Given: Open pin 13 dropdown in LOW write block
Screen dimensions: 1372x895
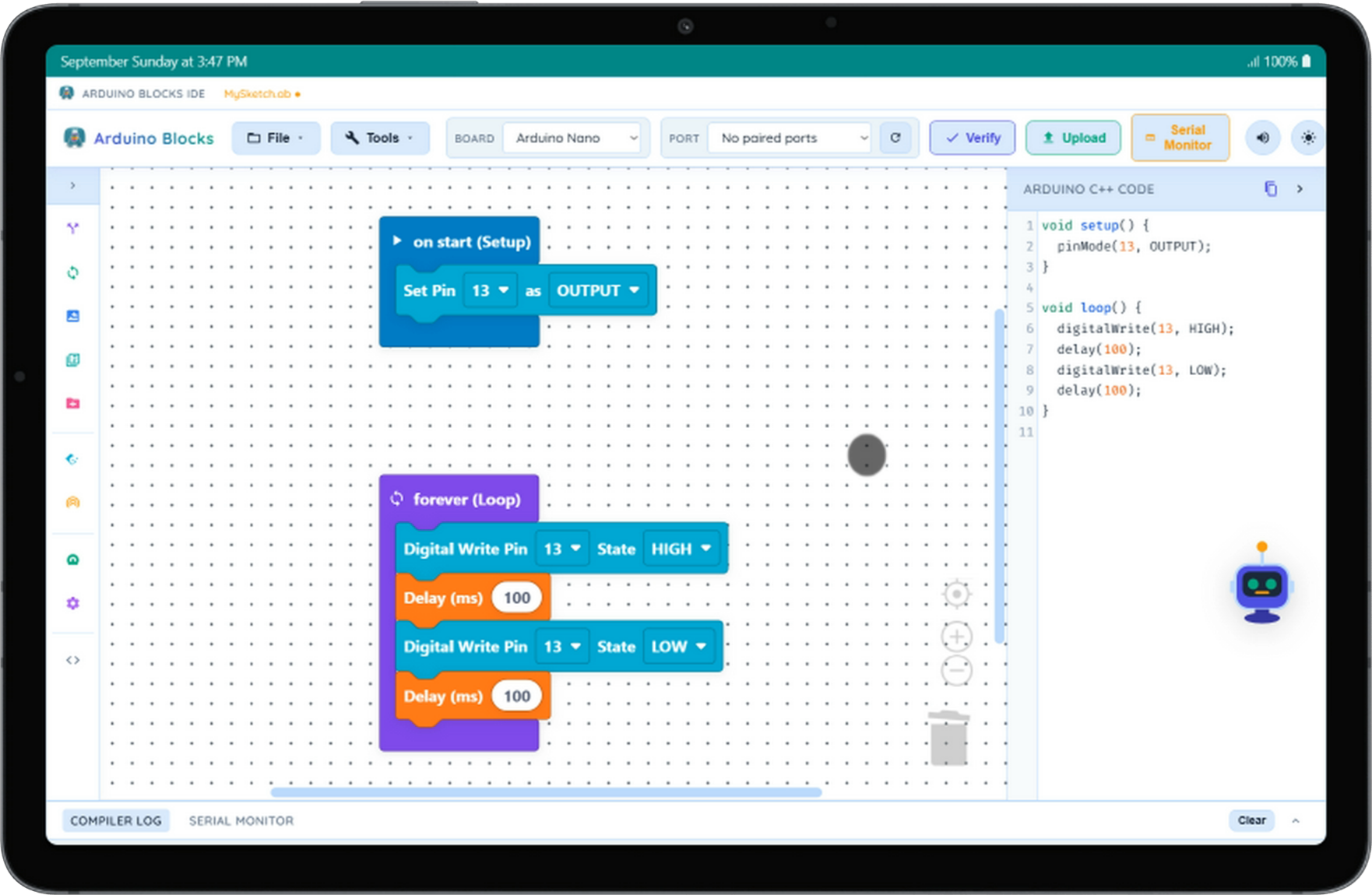Looking at the screenshot, I should pos(562,647).
